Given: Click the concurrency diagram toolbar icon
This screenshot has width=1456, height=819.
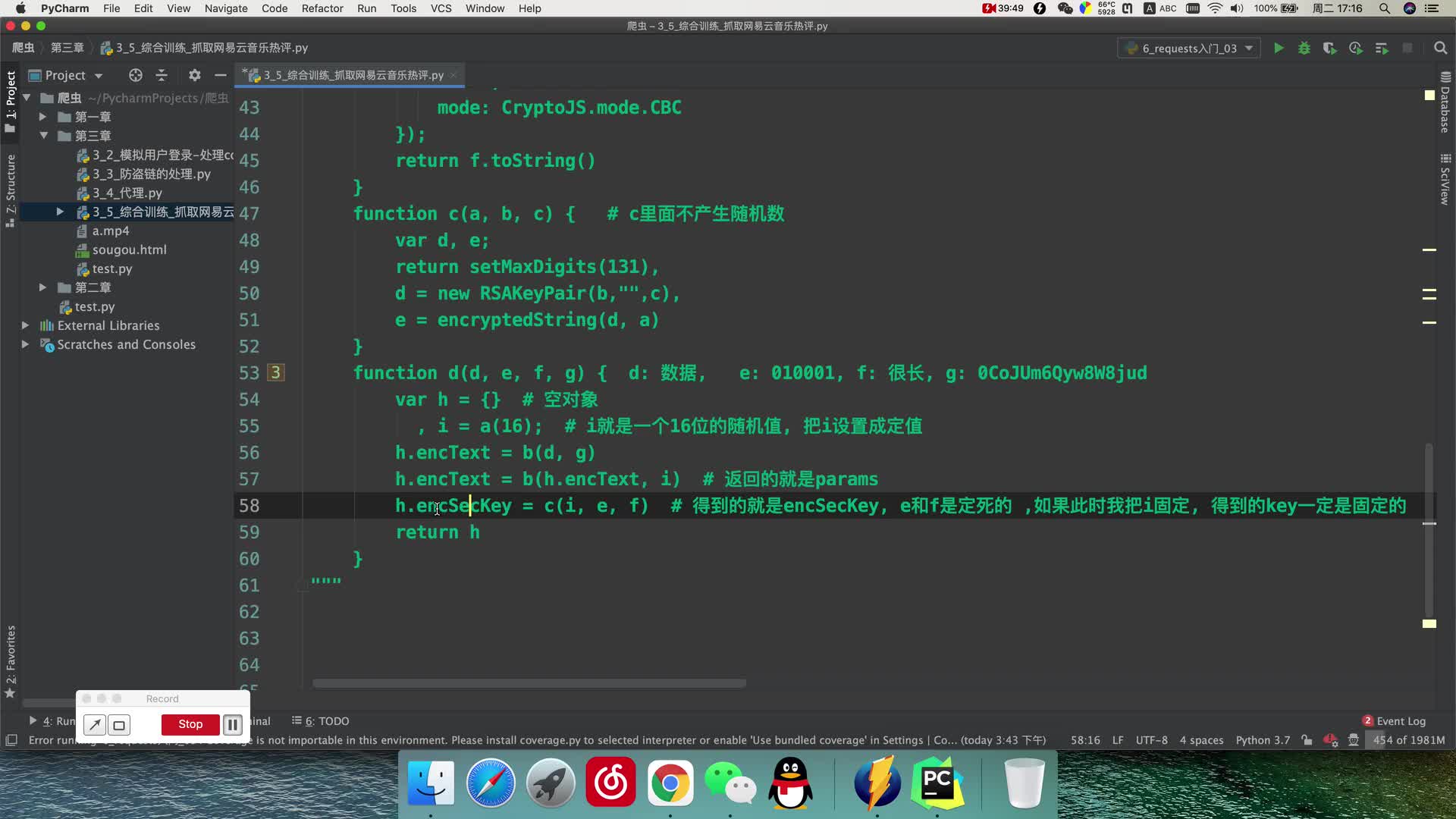Looking at the screenshot, I should [x=1382, y=49].
